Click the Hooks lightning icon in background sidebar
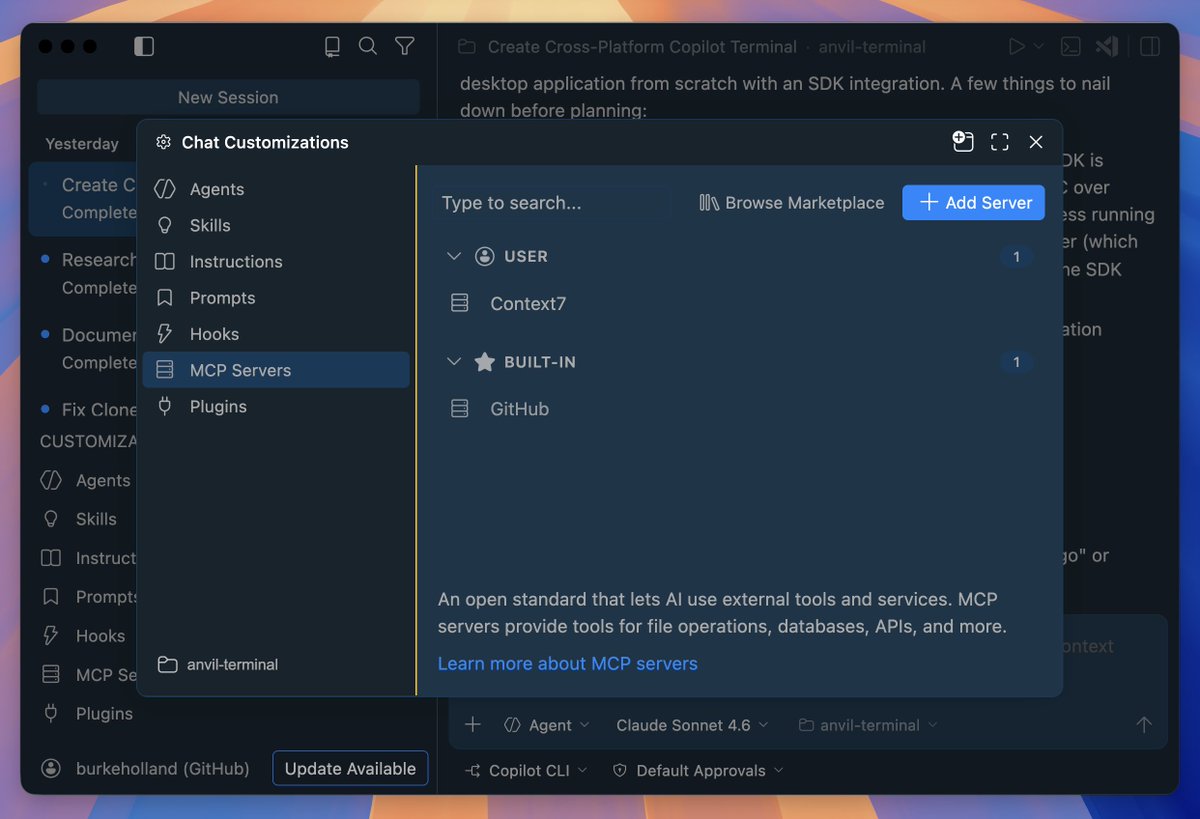 pyautogui.click(x=51, y=636)
